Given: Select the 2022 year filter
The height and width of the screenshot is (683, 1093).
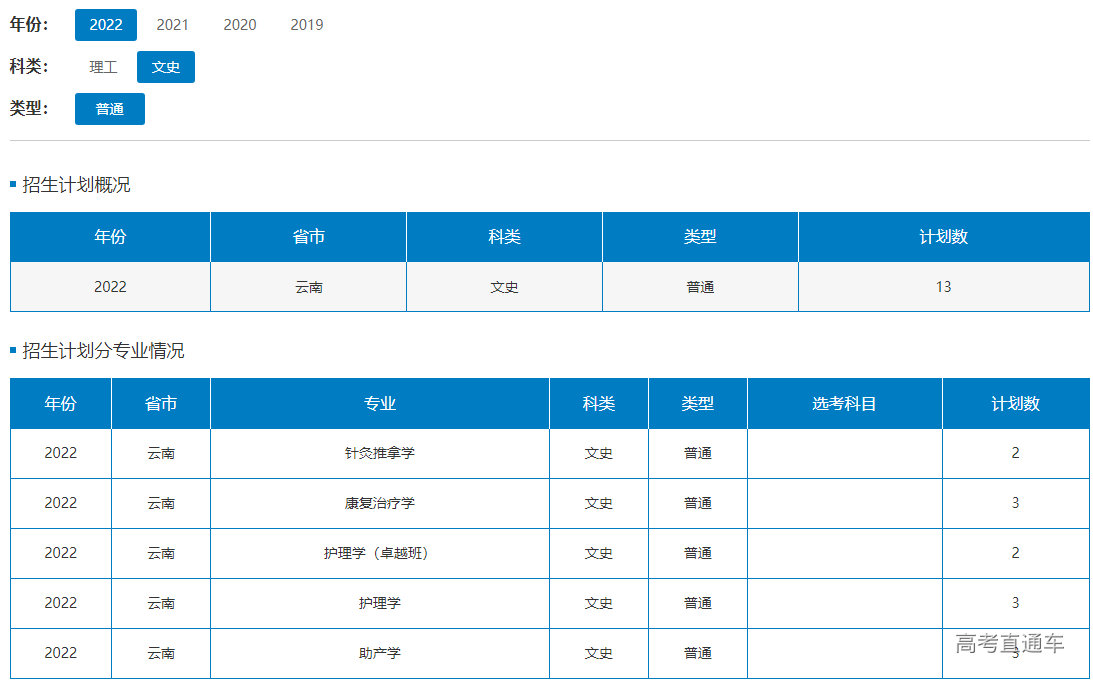Looking at the screenshot, I should (106, 25).
